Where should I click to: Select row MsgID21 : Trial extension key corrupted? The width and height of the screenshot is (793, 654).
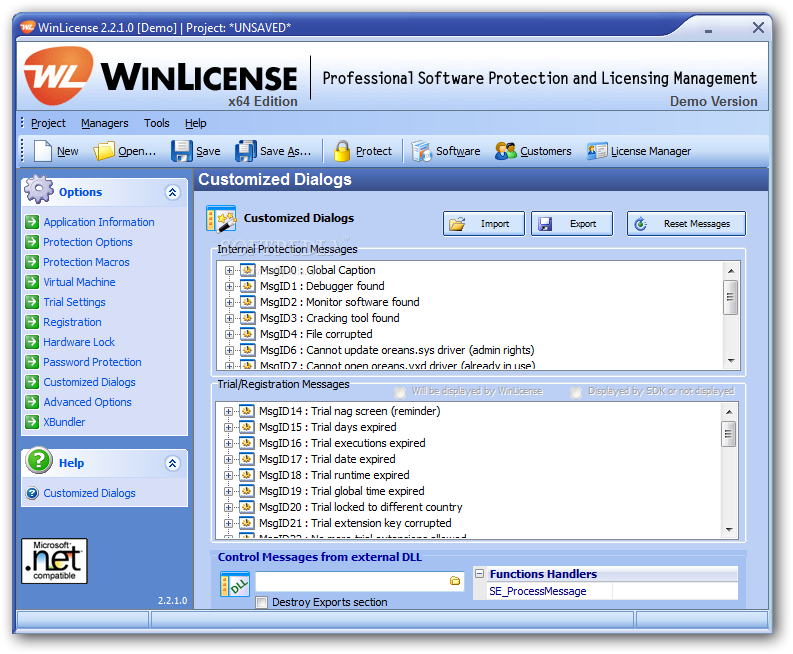355,523
